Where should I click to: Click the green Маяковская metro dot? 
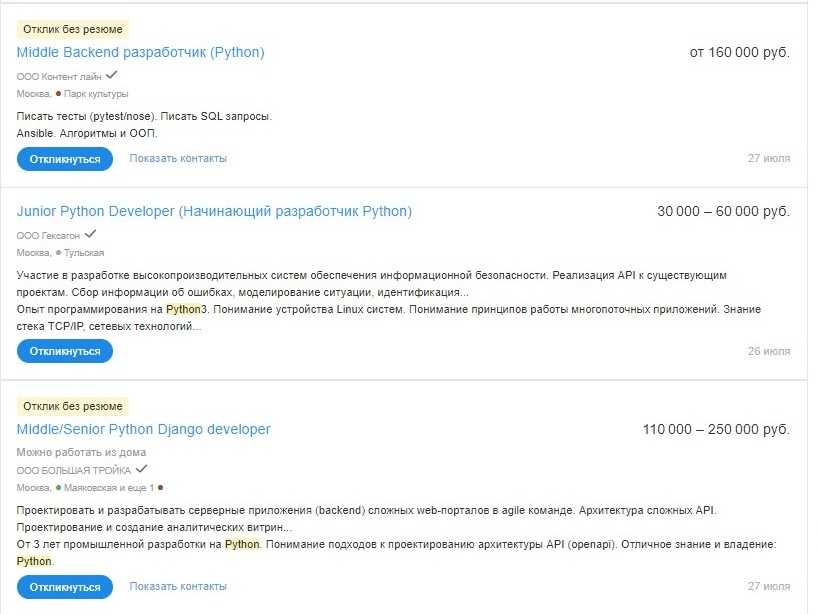point(59,488)
